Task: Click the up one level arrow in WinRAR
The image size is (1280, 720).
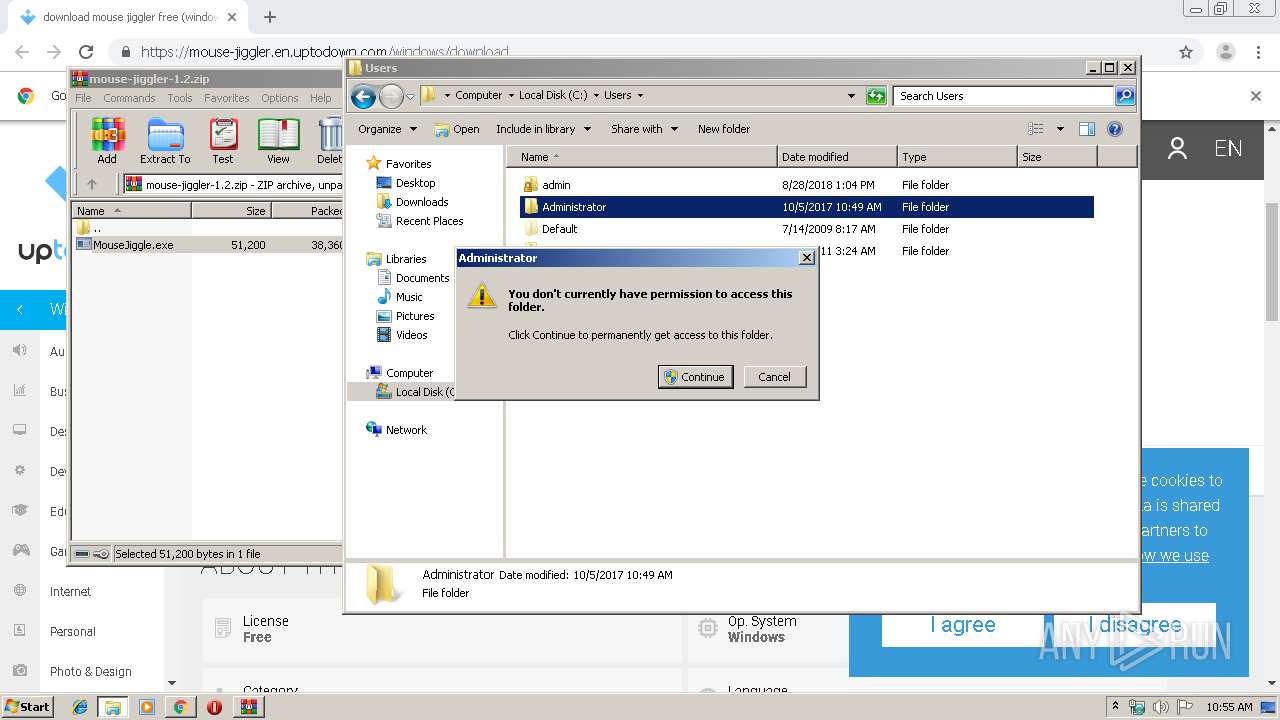Action: 92,184
